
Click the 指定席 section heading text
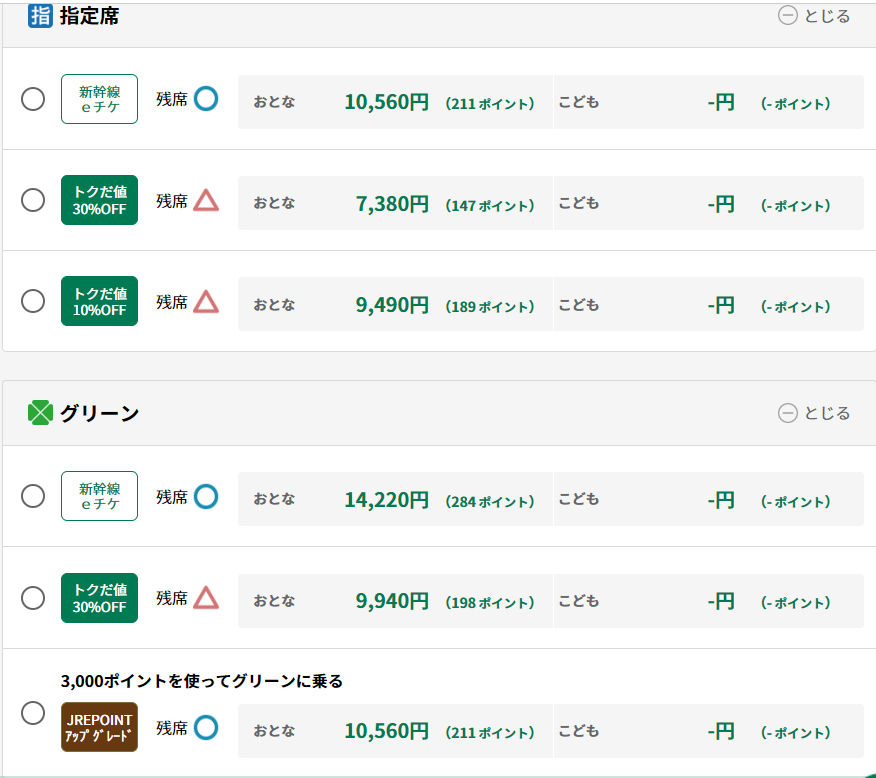pyautogui.click(x=89, y=16)
